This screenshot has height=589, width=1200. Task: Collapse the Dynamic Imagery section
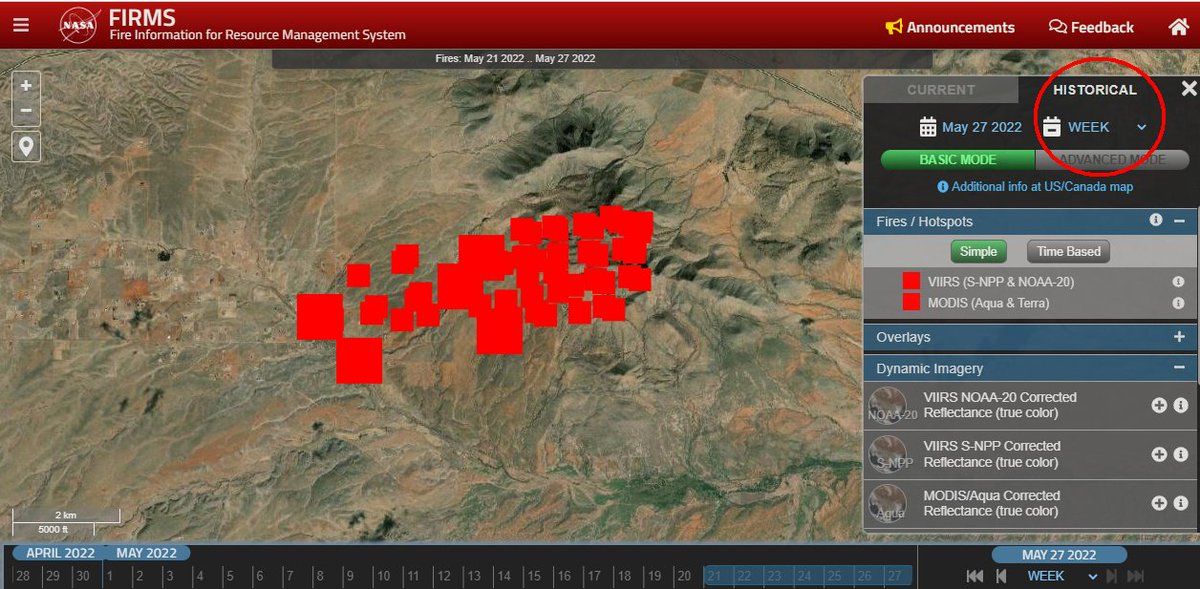pos(1179,368)
